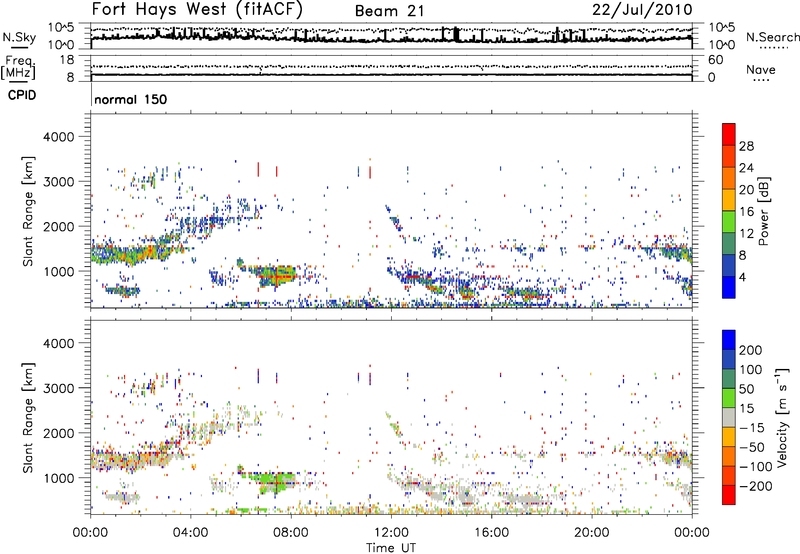The height and width of the screenshot is (554, 800).
Task: Click the strong echo cluster near 08:00 in power panel
Action: tap(276, 276)
